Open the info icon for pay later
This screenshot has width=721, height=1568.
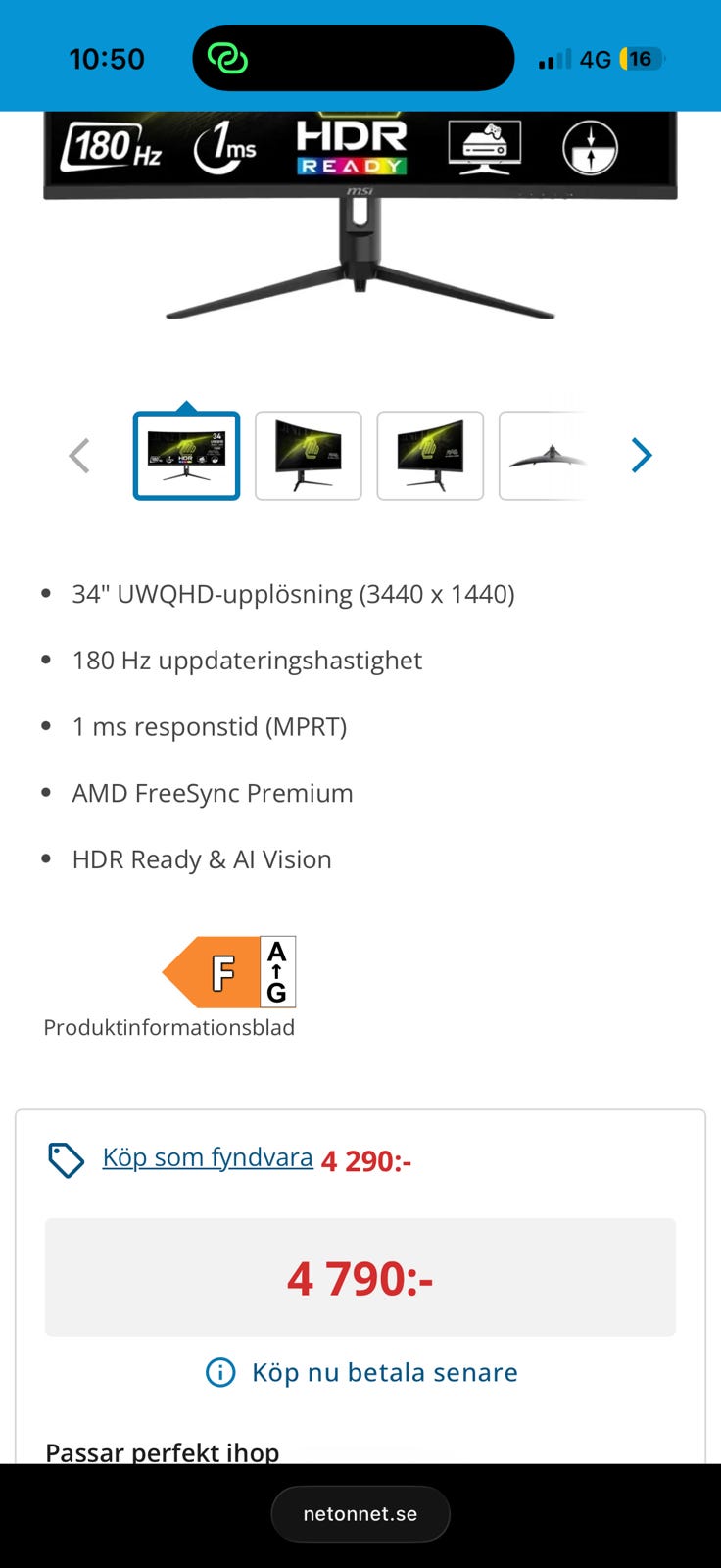220,1372
